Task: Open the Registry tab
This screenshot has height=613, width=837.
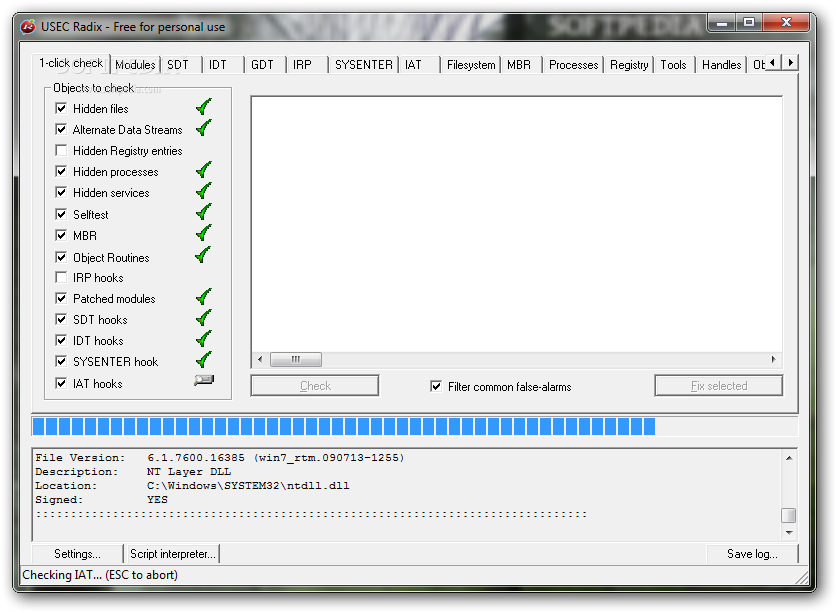Action: [x=629, y=65]
